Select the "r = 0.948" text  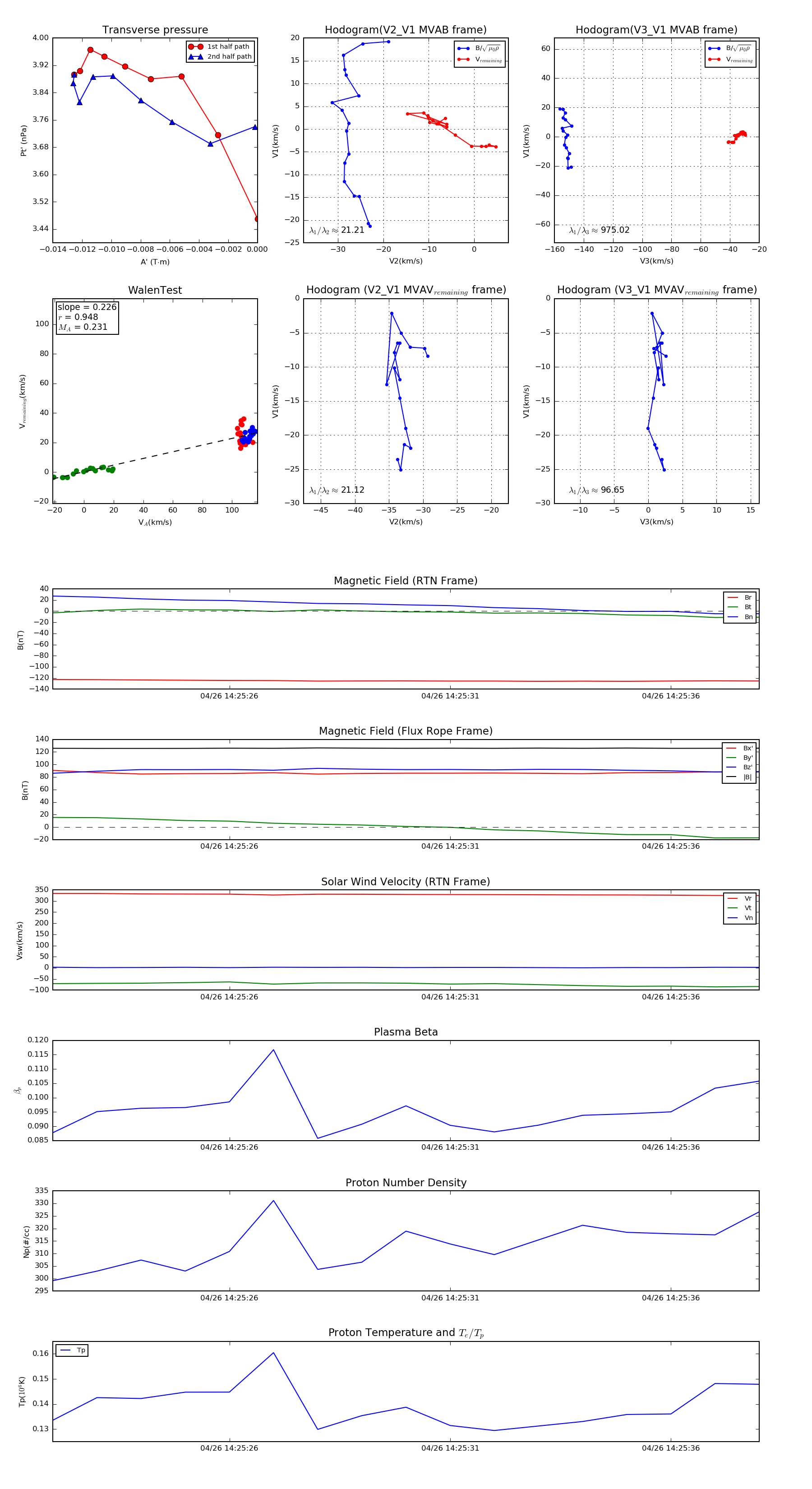point(78,317)
